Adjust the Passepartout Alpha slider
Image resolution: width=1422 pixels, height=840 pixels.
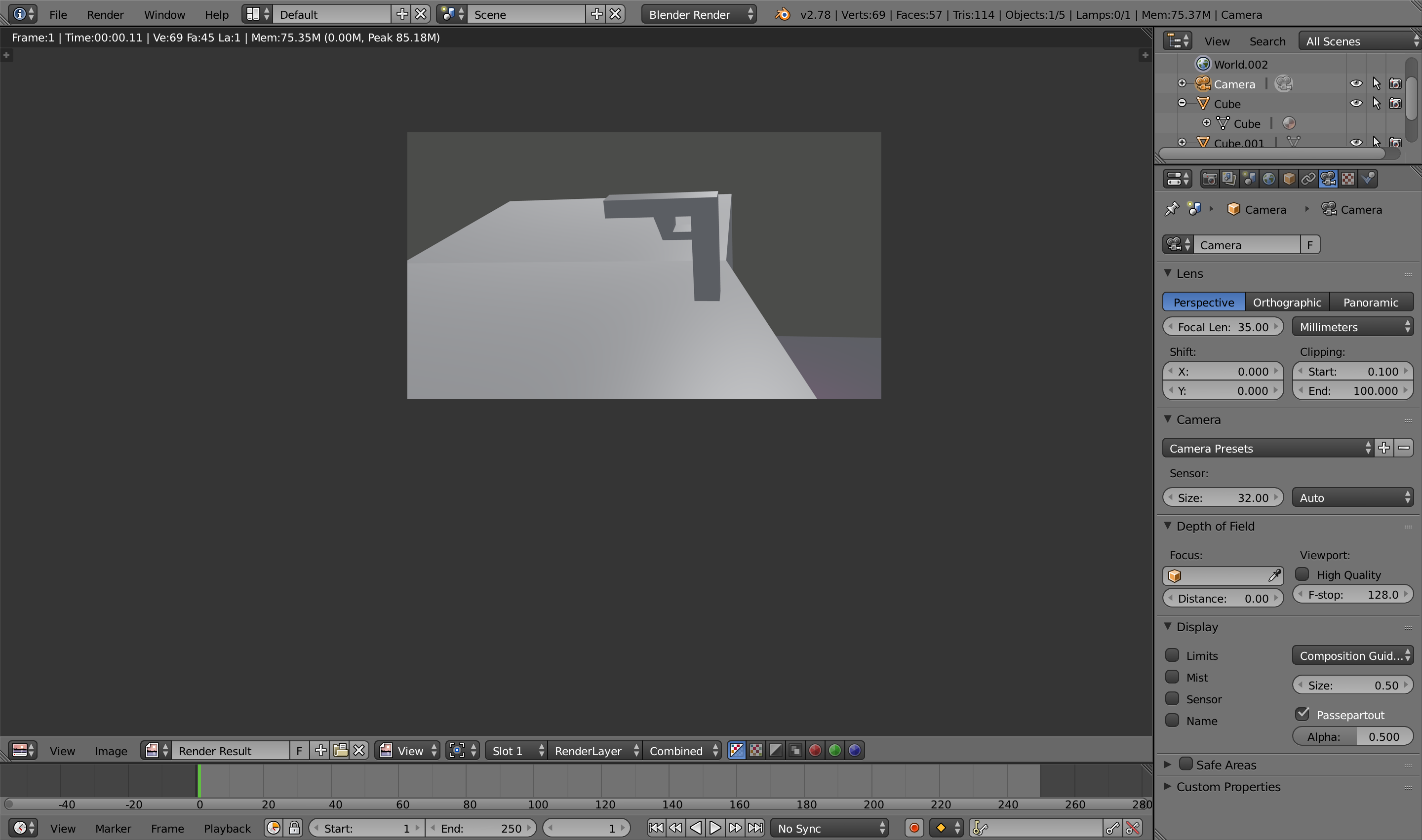(x=1353, y=736)
